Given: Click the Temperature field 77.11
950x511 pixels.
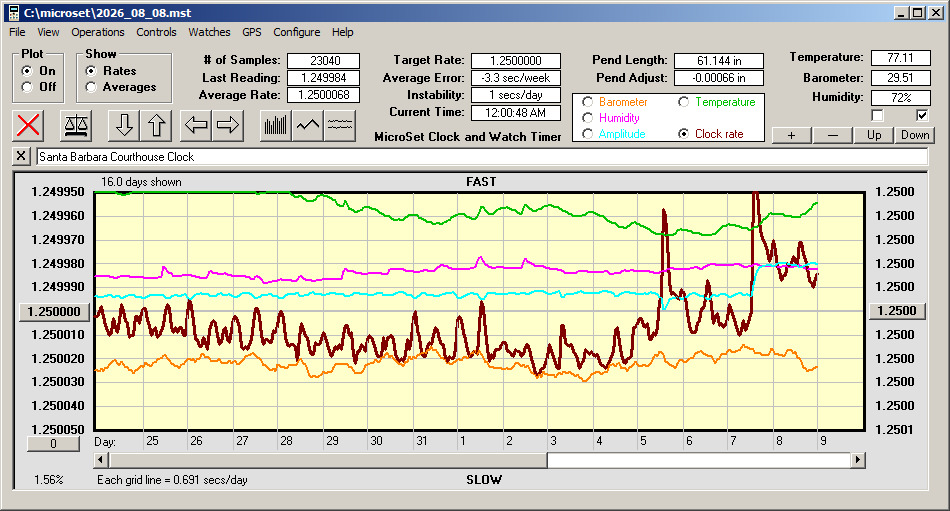Looking at the screenshot, I should pos(900,58).
